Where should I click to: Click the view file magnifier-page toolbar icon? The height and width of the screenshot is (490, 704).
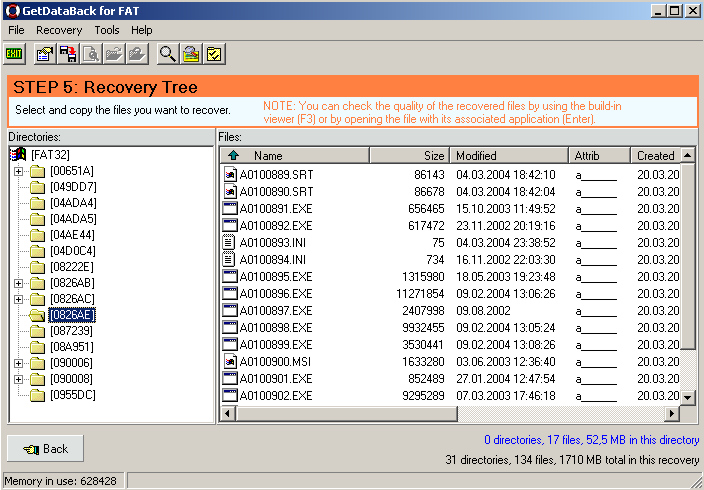click(91, 54)
